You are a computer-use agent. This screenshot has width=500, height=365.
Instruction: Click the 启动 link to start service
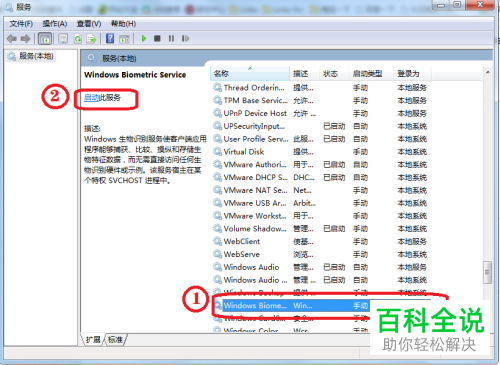point(92,98)
